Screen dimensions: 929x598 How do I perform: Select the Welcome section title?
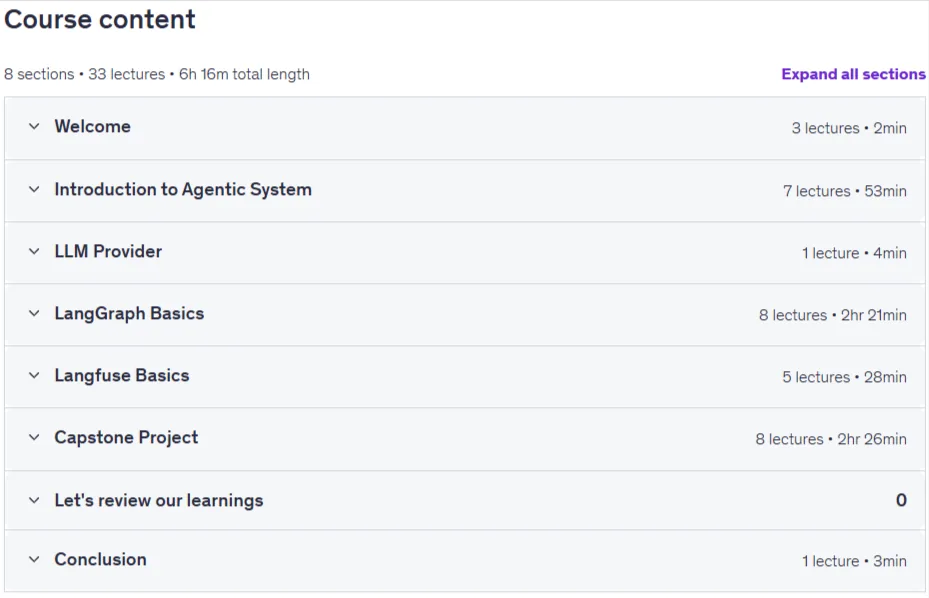click(x=92, y=126)
